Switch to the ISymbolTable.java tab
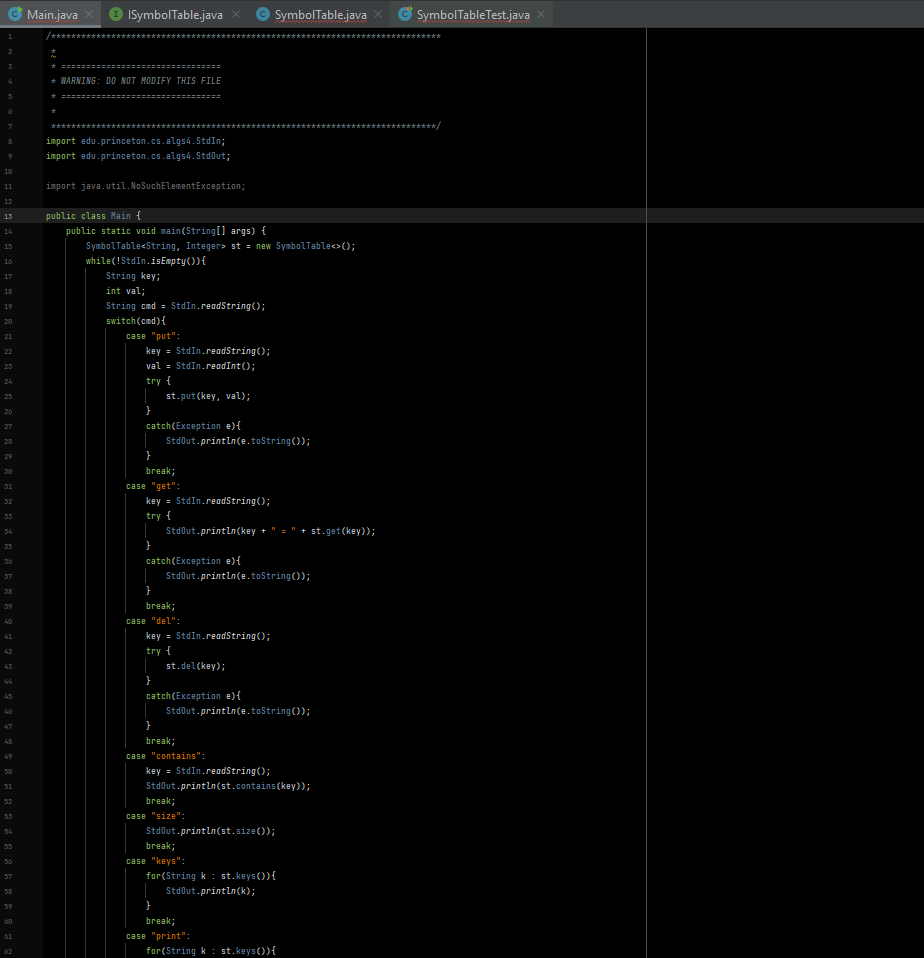 click(x=175, y=14)
